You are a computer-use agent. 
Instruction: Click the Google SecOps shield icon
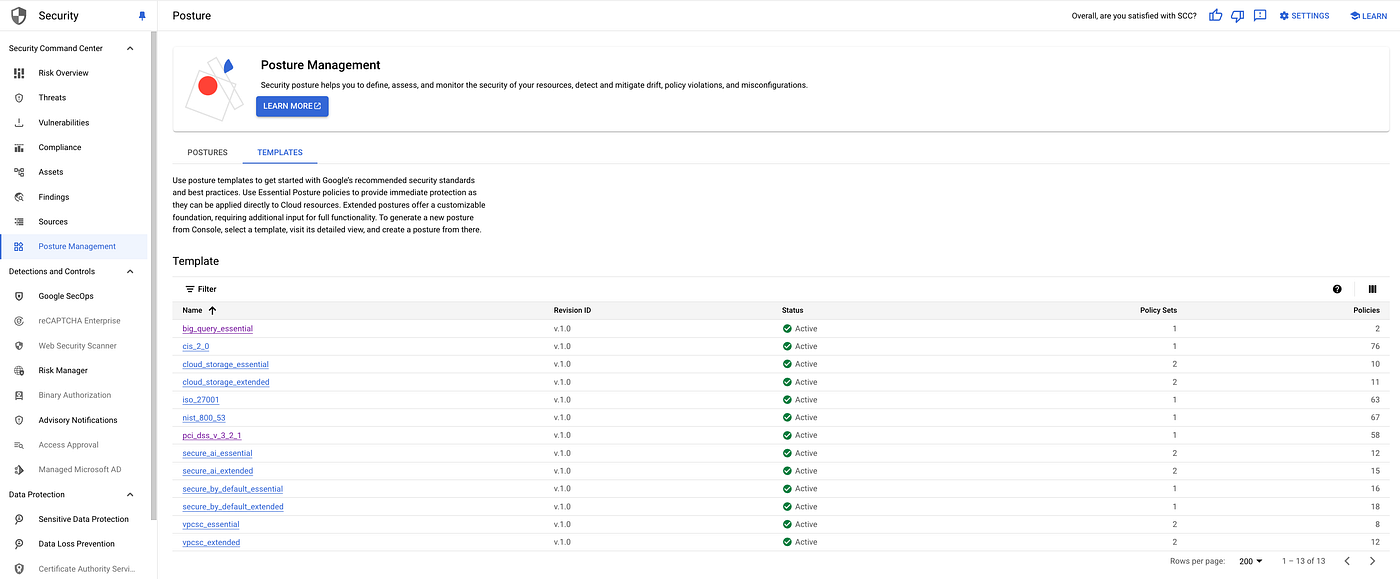click(x=19, y=296)
